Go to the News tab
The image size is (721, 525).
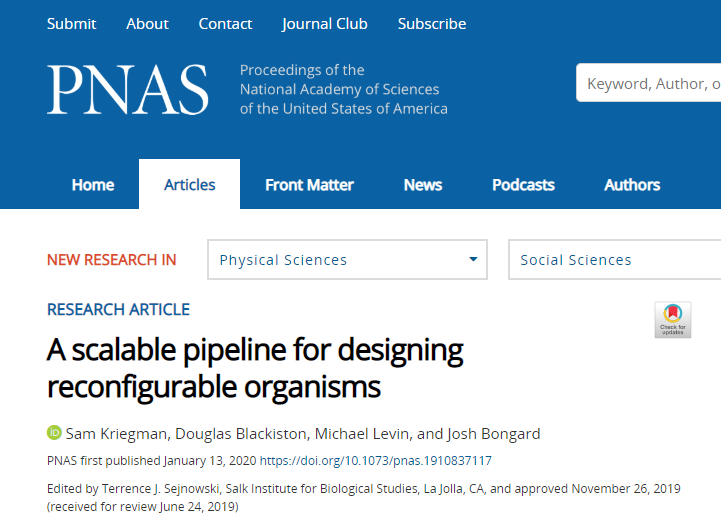423,185
